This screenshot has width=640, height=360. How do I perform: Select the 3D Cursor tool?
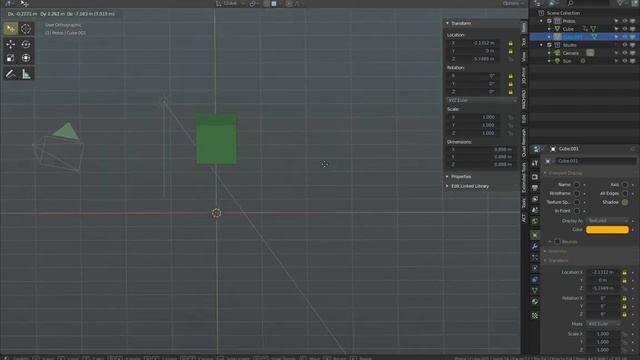click(26, 29)
